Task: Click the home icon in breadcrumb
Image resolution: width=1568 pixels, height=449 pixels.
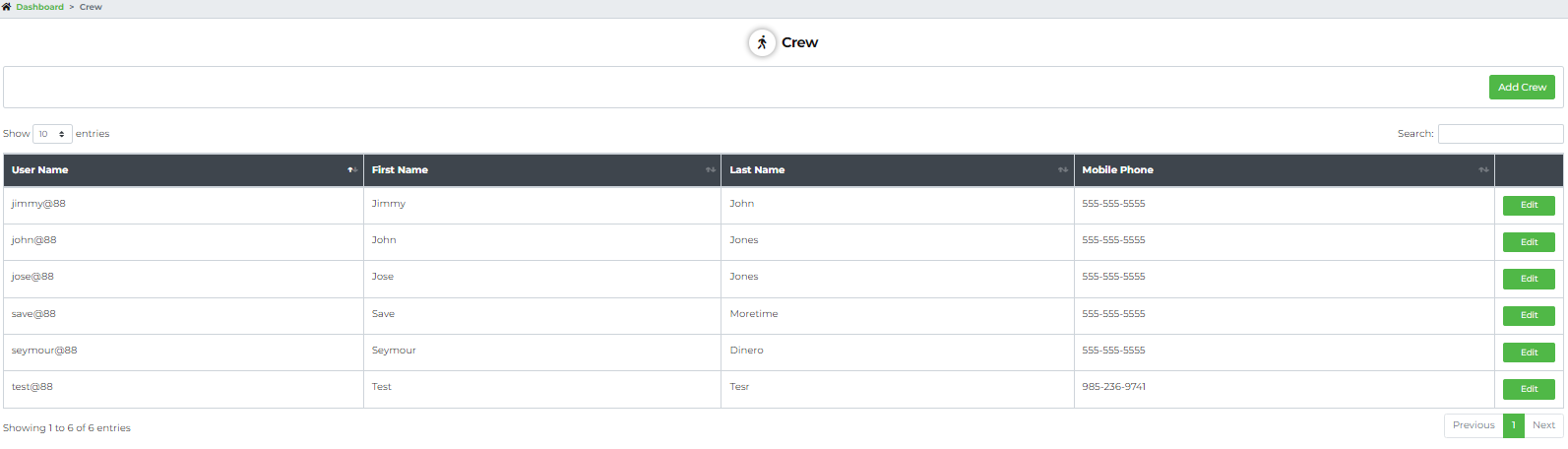Action: [7, 7]
